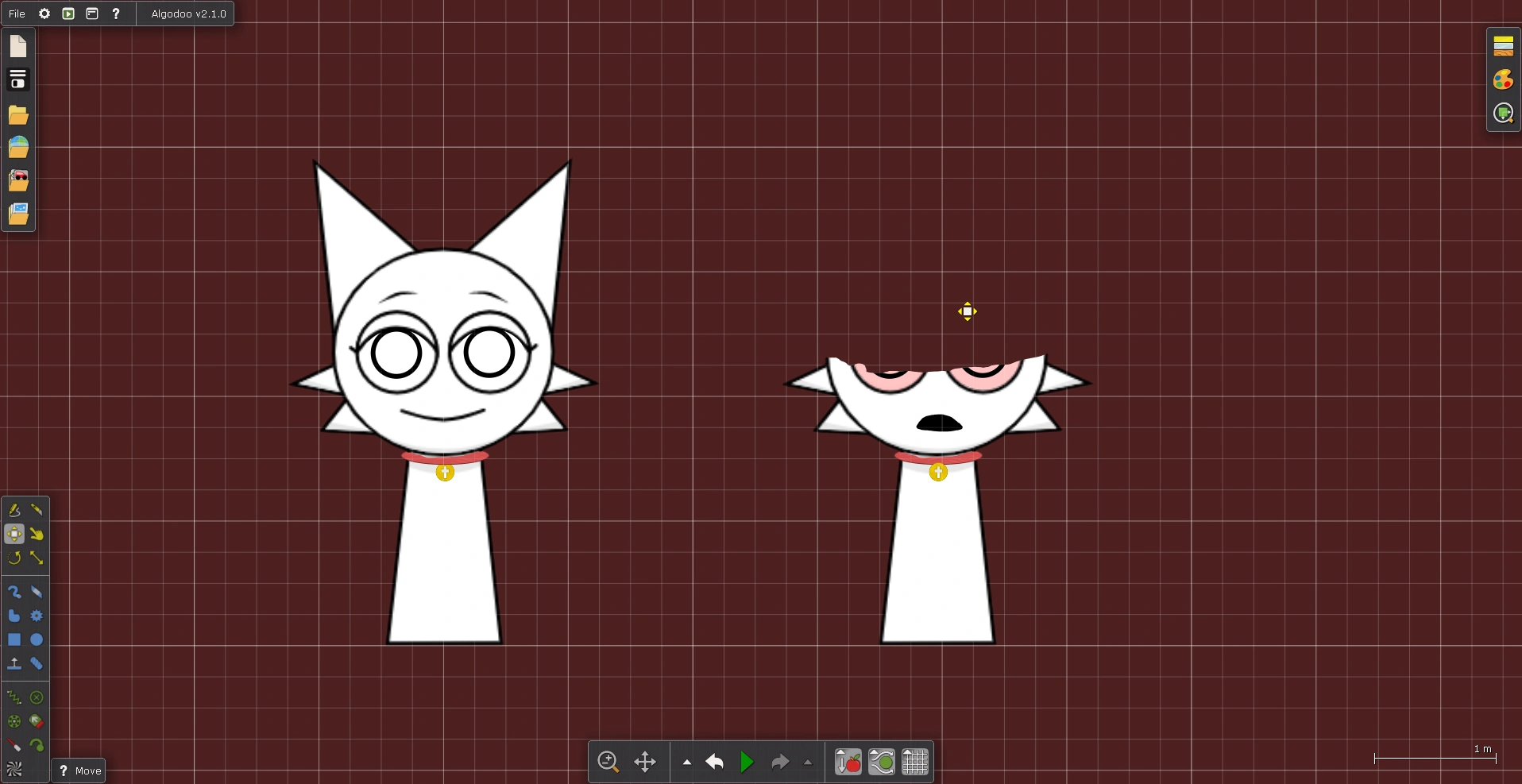Select the Knife tool

pyautogui.click(x=37, y=509)
